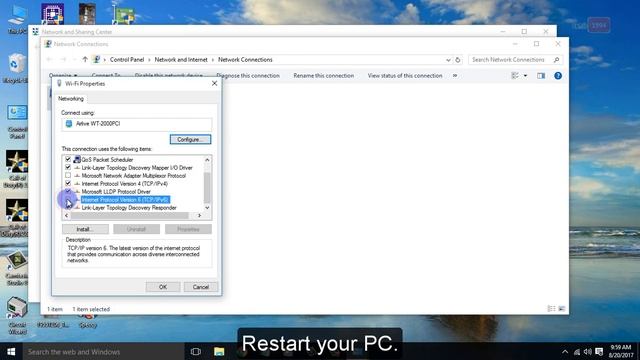Toggle Microsoft LLDP Protocol Driver checkbox
Viewport: 640px width, 360px height.
[x=68, y=191]
